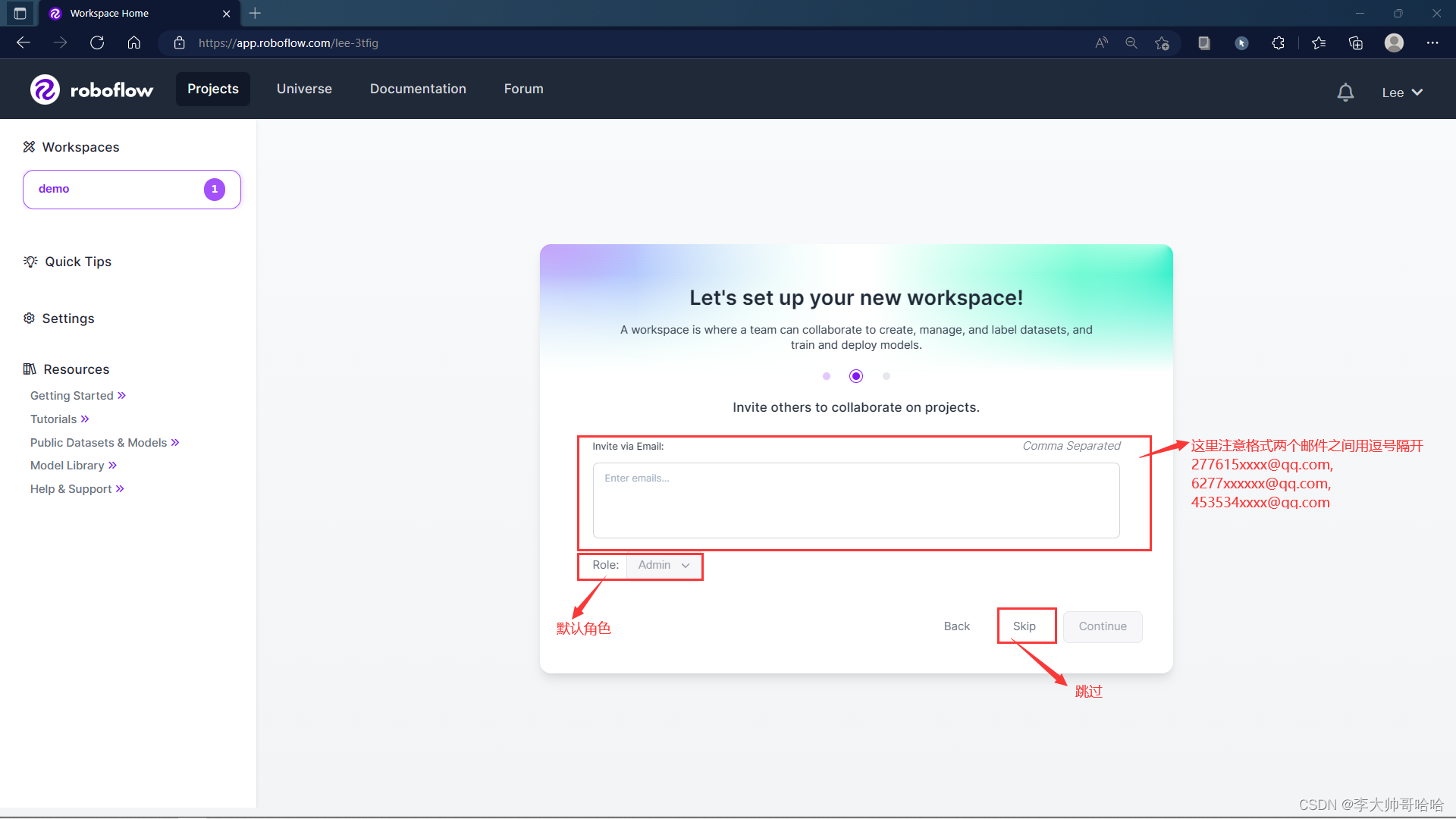The height and width of the screenshot is (819, 1456).
Task: Open the browser three-dots settings menu
Action: tap(1432, 43)
